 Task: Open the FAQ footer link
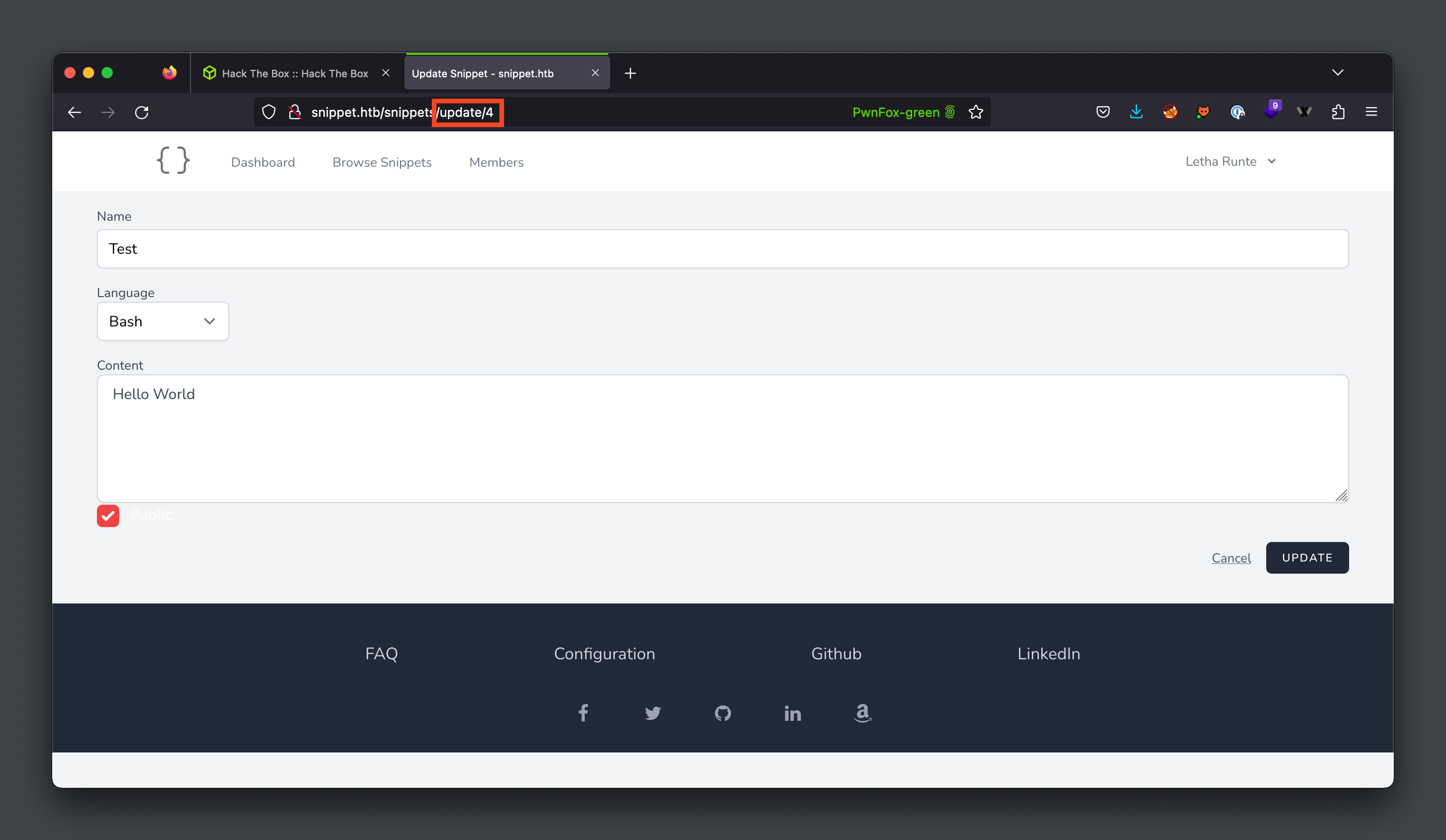click(382, 654)
